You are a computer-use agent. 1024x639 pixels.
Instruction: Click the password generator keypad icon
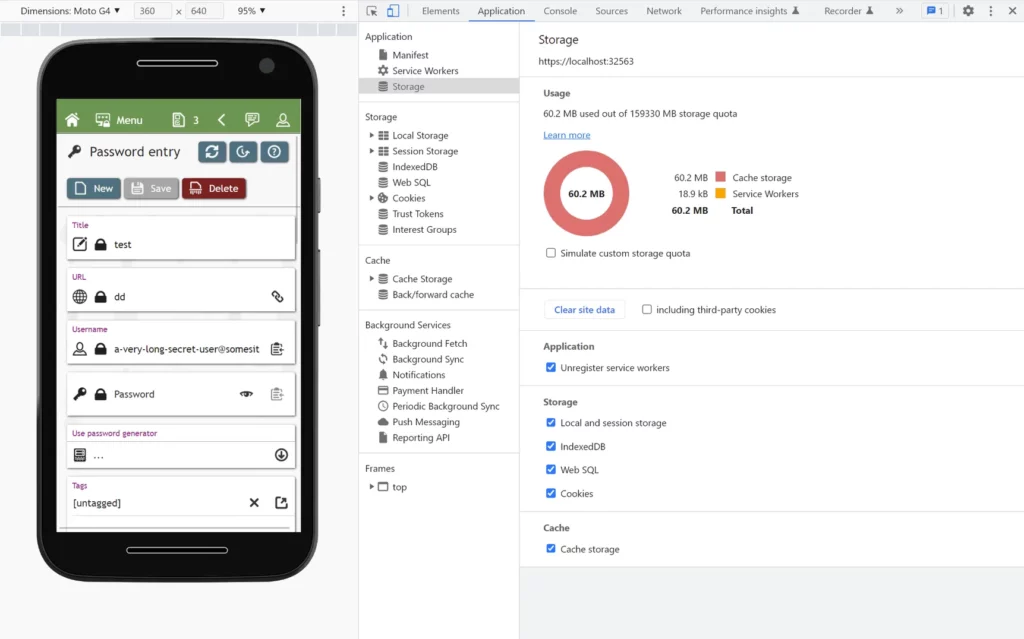(80, 455)
